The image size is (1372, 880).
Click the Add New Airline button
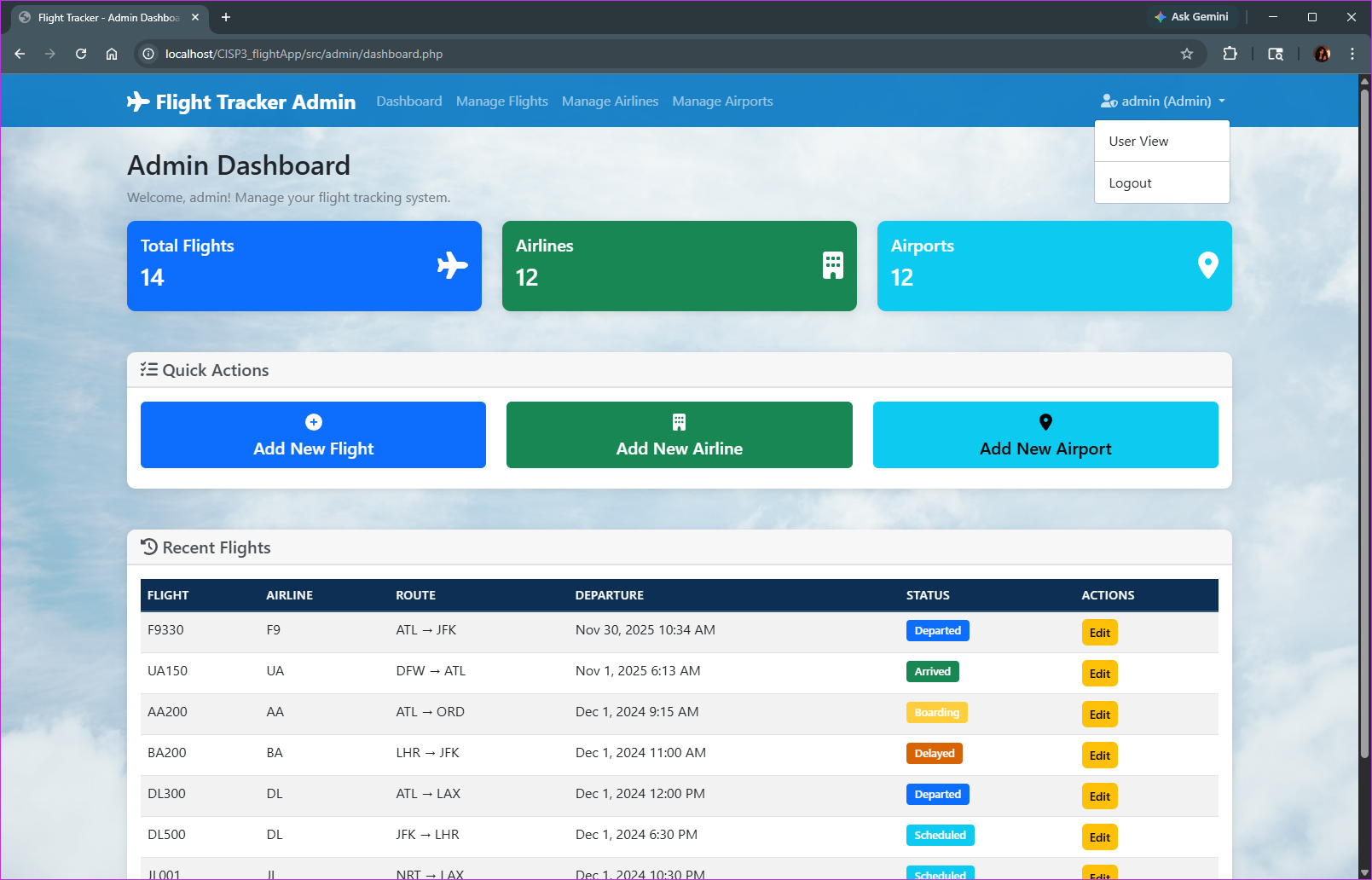coord(679,435)
